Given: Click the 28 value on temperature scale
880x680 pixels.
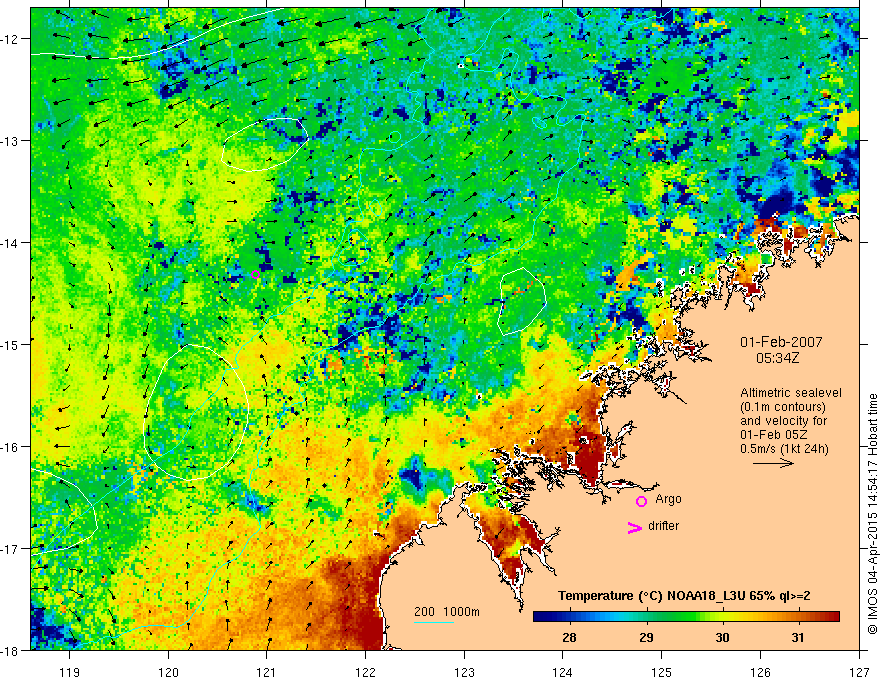Looking at the screenshot, I should (x=569, y=637).
